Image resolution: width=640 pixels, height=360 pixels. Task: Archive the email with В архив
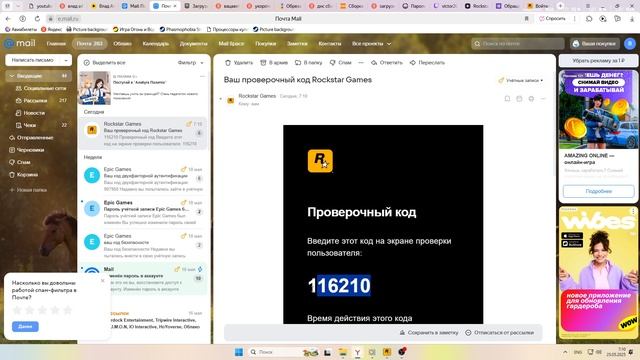click(274, 62)
